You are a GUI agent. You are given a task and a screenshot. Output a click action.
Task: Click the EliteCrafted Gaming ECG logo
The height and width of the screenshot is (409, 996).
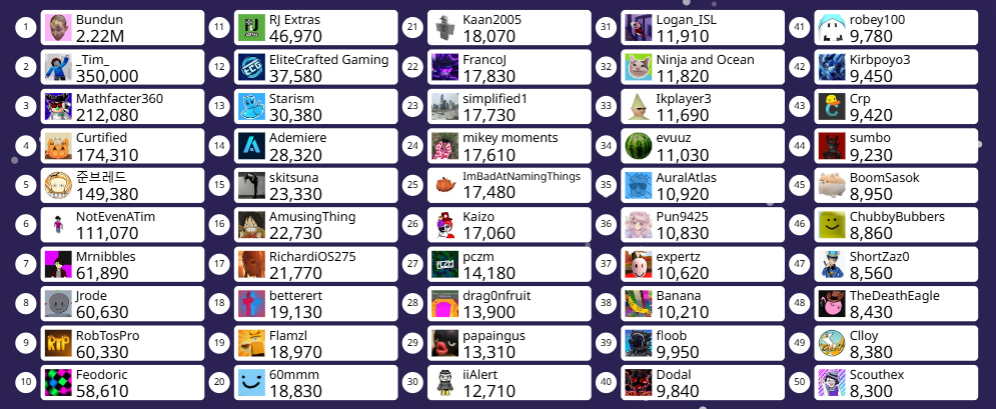click(252, 67)
